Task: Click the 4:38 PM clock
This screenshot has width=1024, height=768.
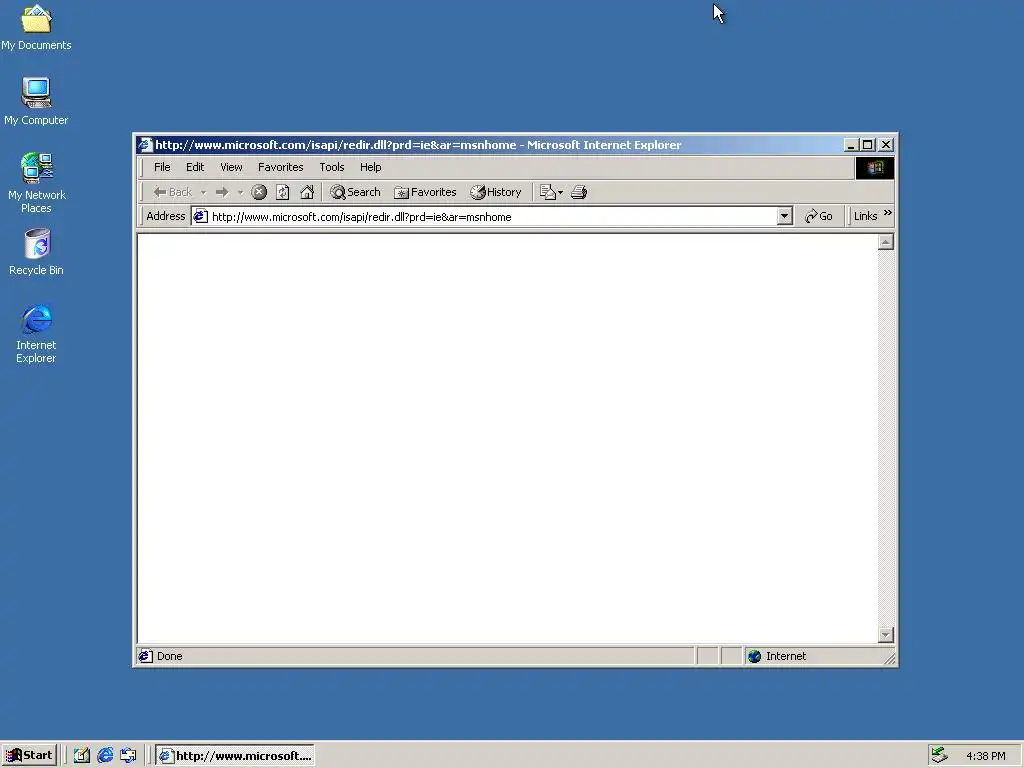Action: click(985, 756)
